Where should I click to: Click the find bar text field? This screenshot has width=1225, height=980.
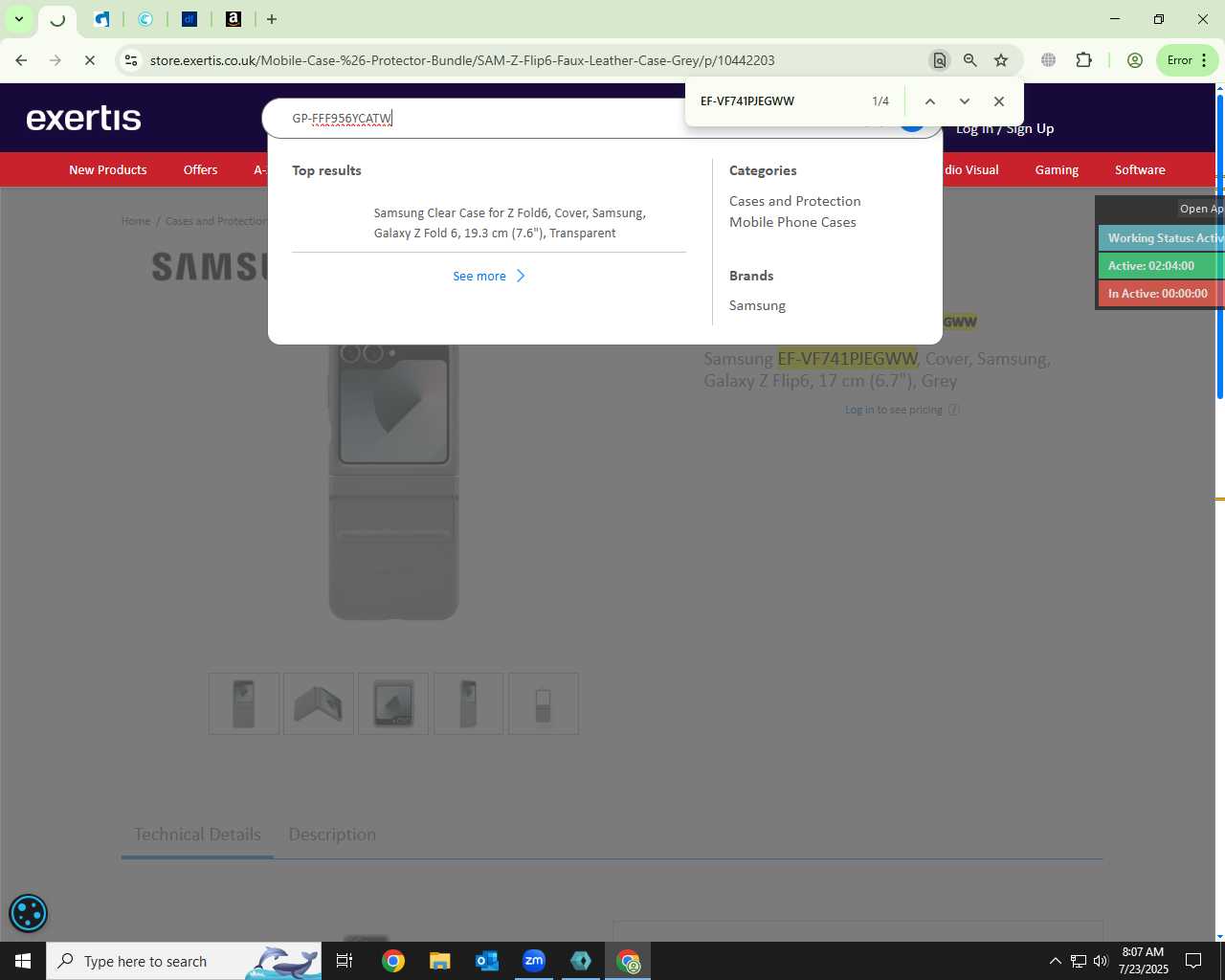tap(775, 101)
